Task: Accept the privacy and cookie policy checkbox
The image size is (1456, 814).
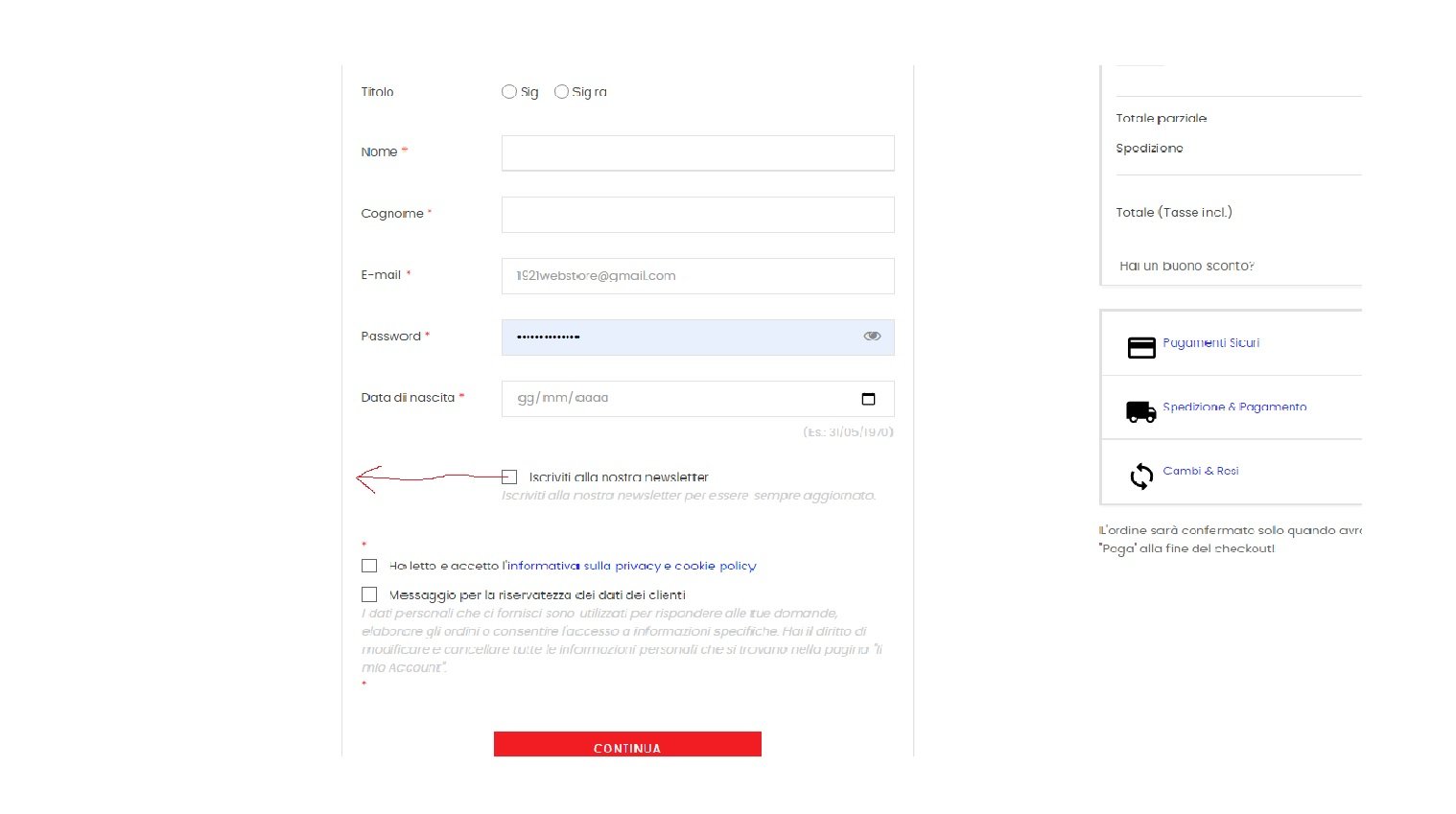Action: coord(369,566)
